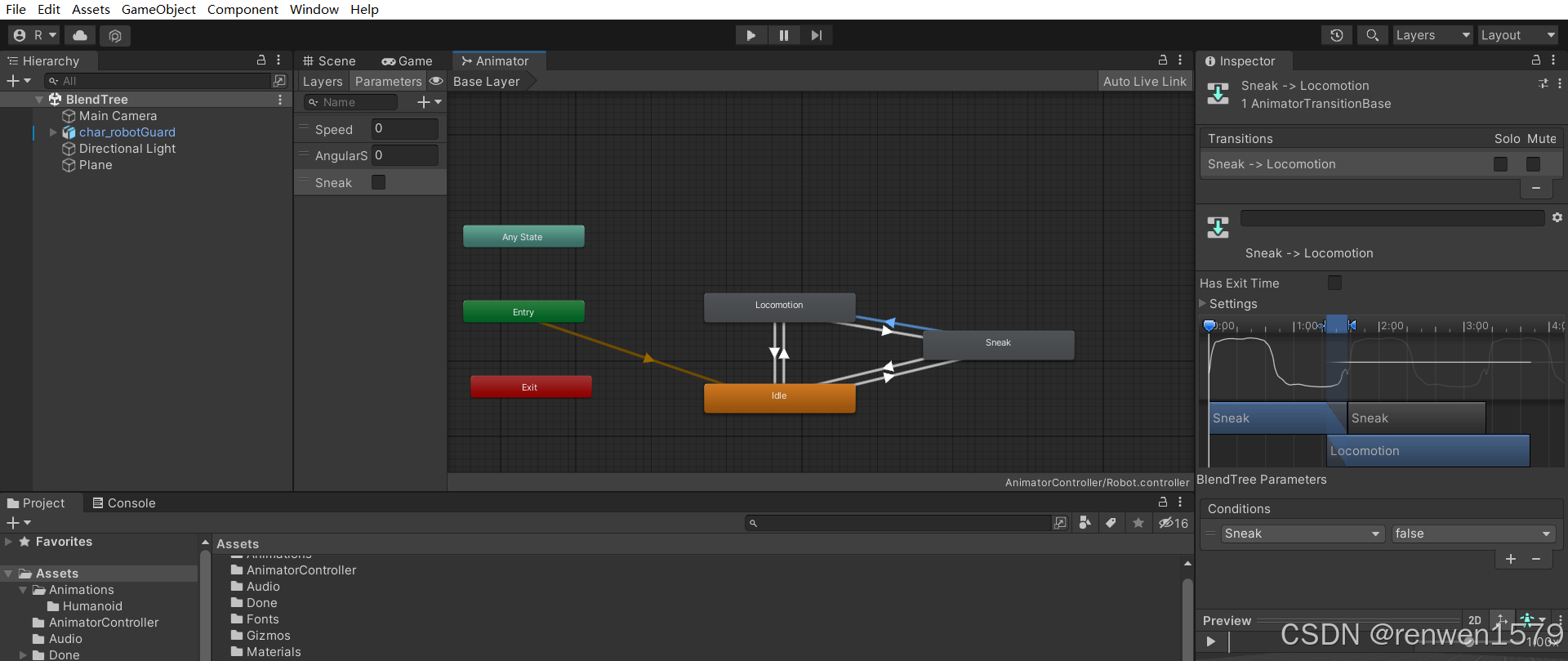Select the Any State node
This screenshot has width=1568, height=661.
[523, 237]
